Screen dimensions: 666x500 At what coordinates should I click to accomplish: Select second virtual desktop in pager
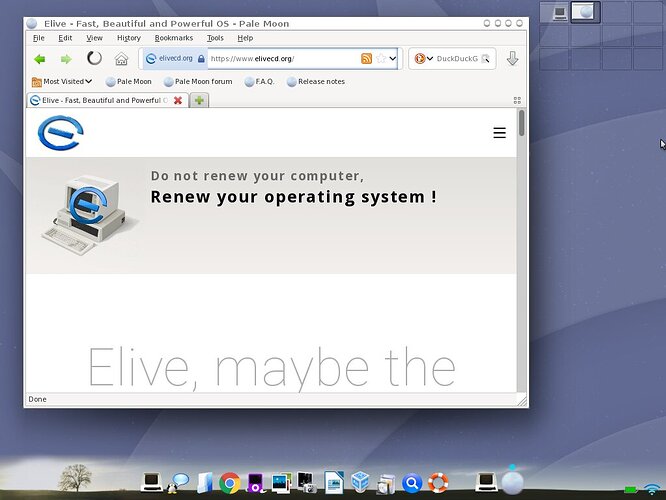(x=585, y=12)
